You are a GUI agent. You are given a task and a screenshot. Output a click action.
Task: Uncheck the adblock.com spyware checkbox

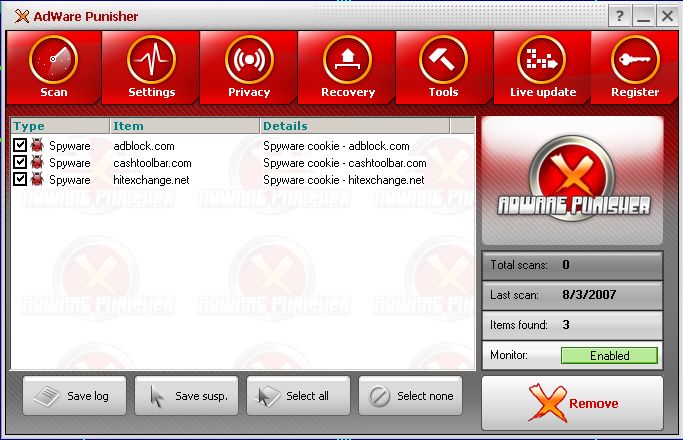click(20, 145)
